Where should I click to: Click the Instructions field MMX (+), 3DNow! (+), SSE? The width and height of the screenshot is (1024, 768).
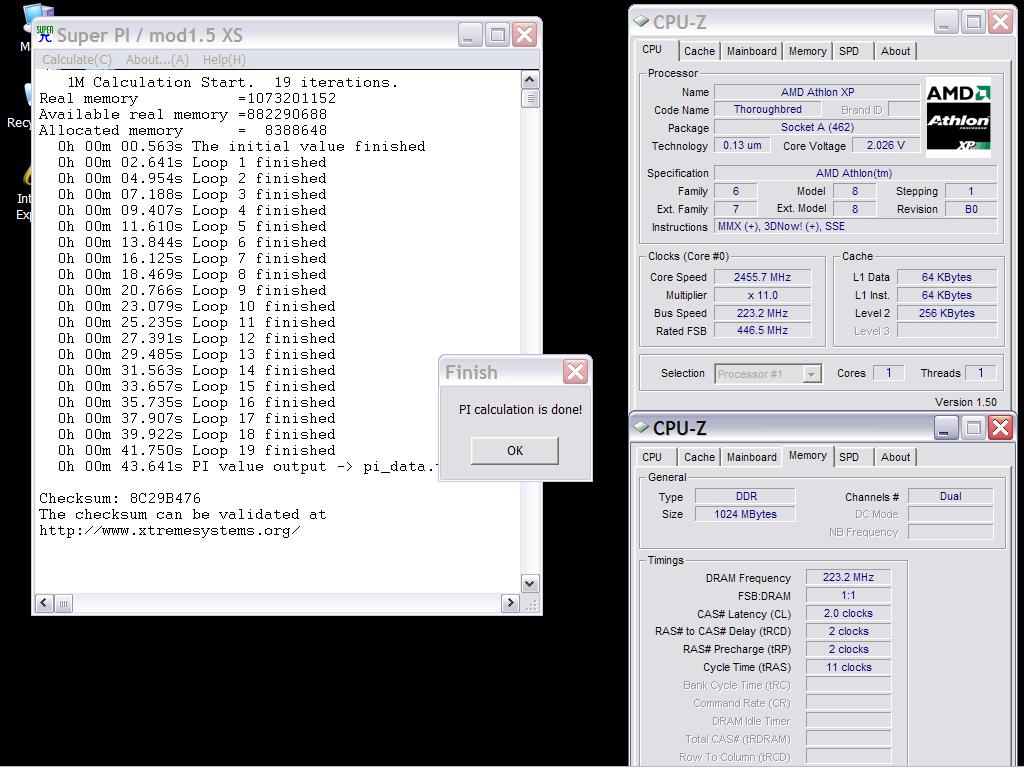[856, 227]
